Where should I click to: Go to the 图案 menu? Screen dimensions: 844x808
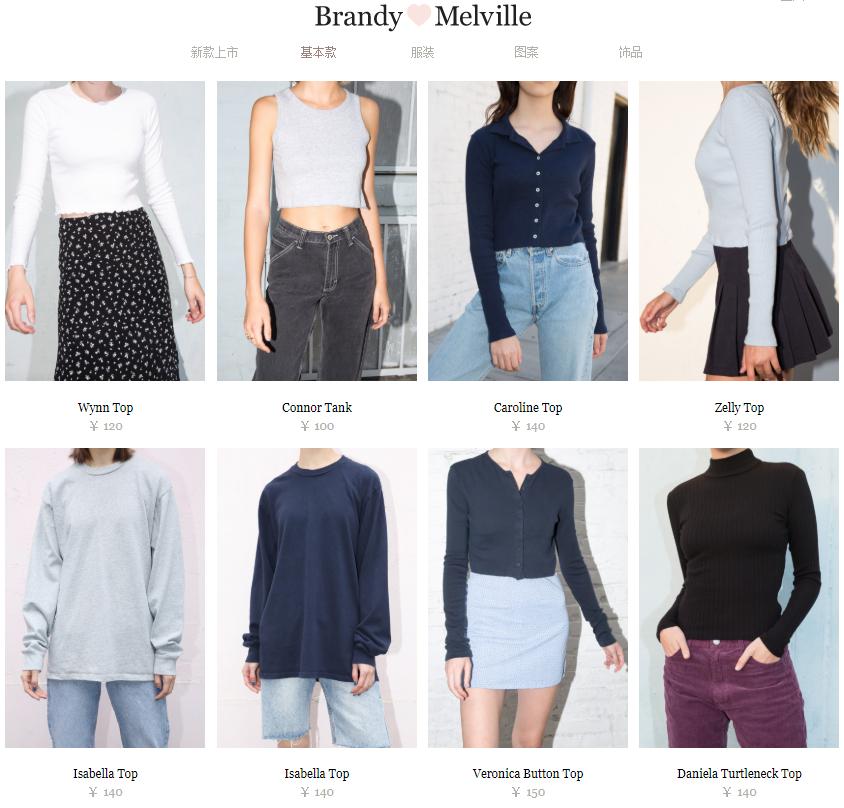526,52
